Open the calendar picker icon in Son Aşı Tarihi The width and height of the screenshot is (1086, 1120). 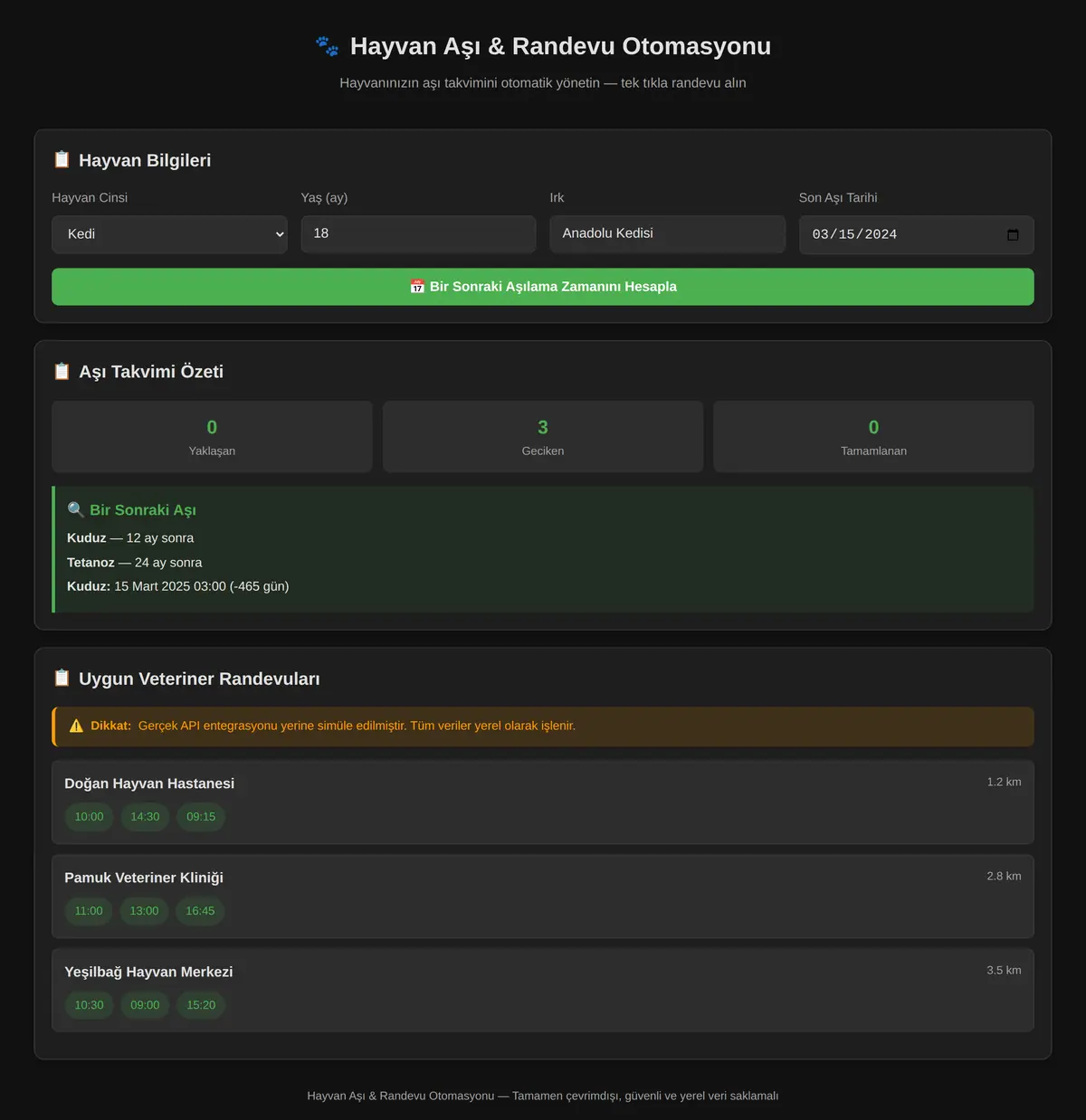[1013, 234]
